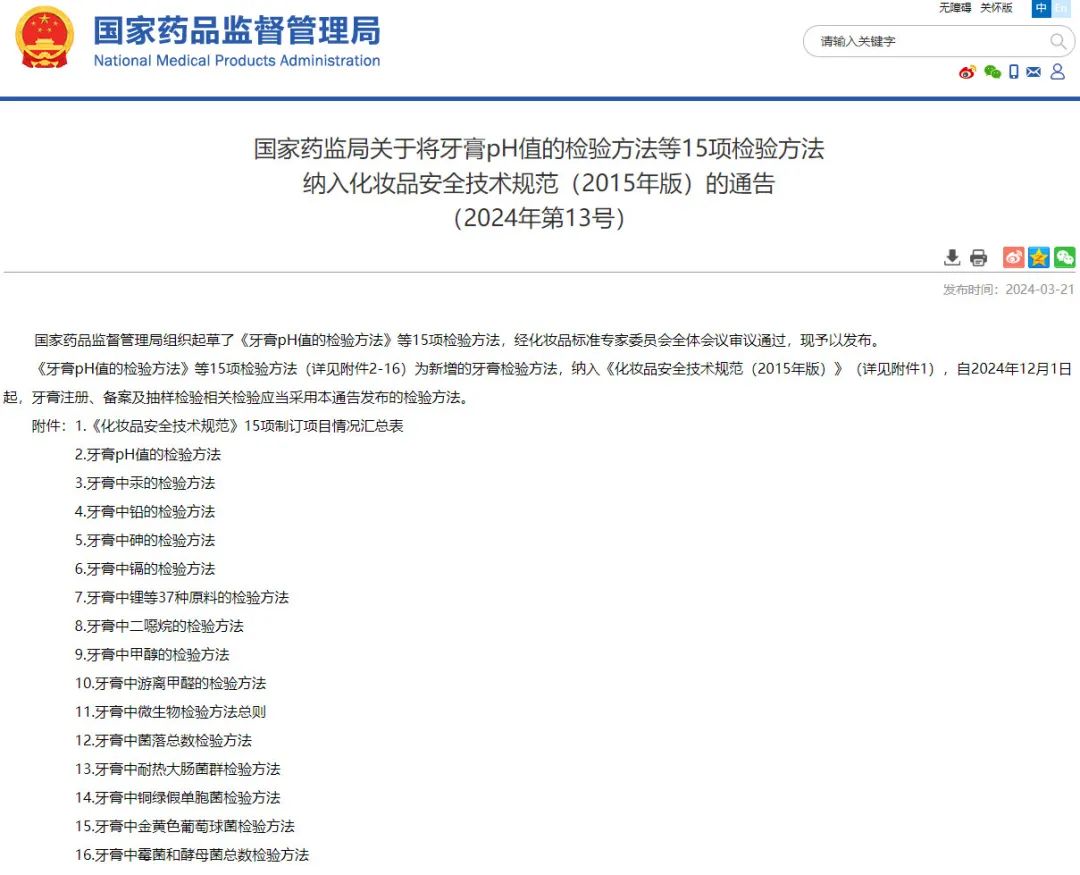Open attachment 4.牙膏中铅的检验方法

coord(145,512)
